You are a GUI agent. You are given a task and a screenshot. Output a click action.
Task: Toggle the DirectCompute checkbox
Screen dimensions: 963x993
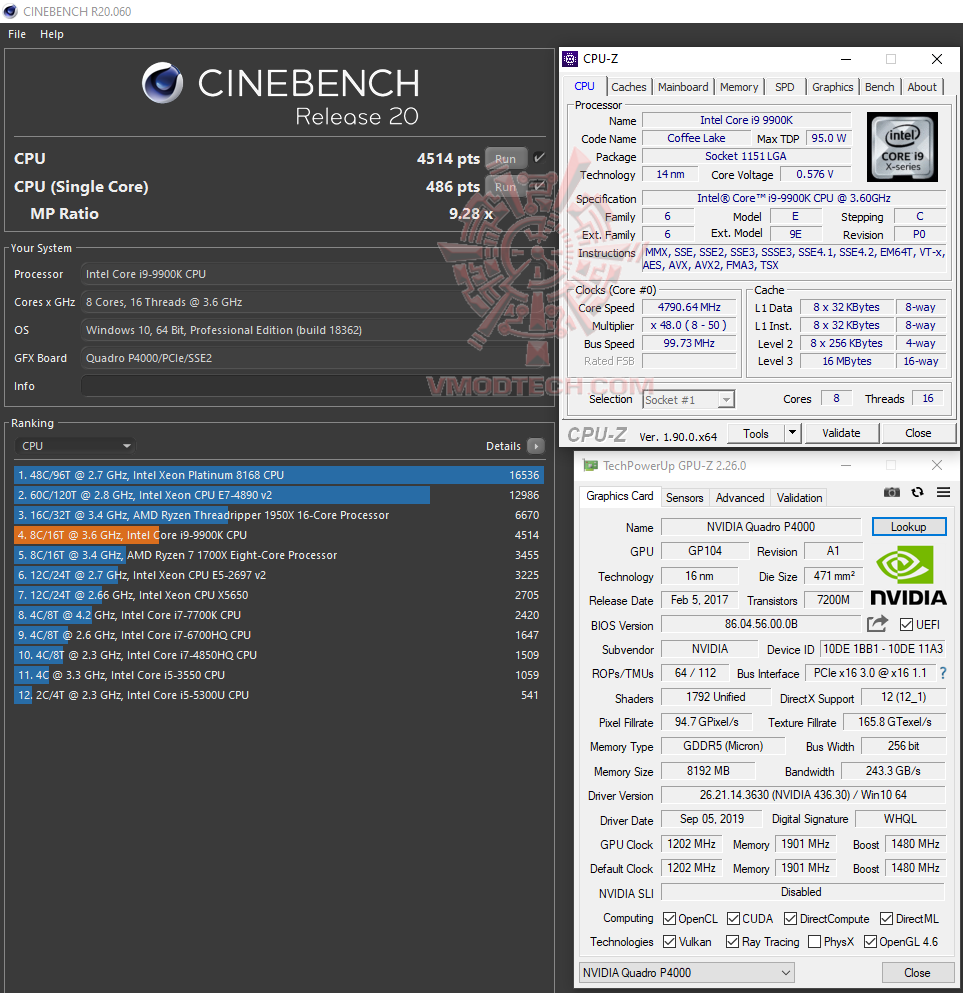click(x=790, y=918)
